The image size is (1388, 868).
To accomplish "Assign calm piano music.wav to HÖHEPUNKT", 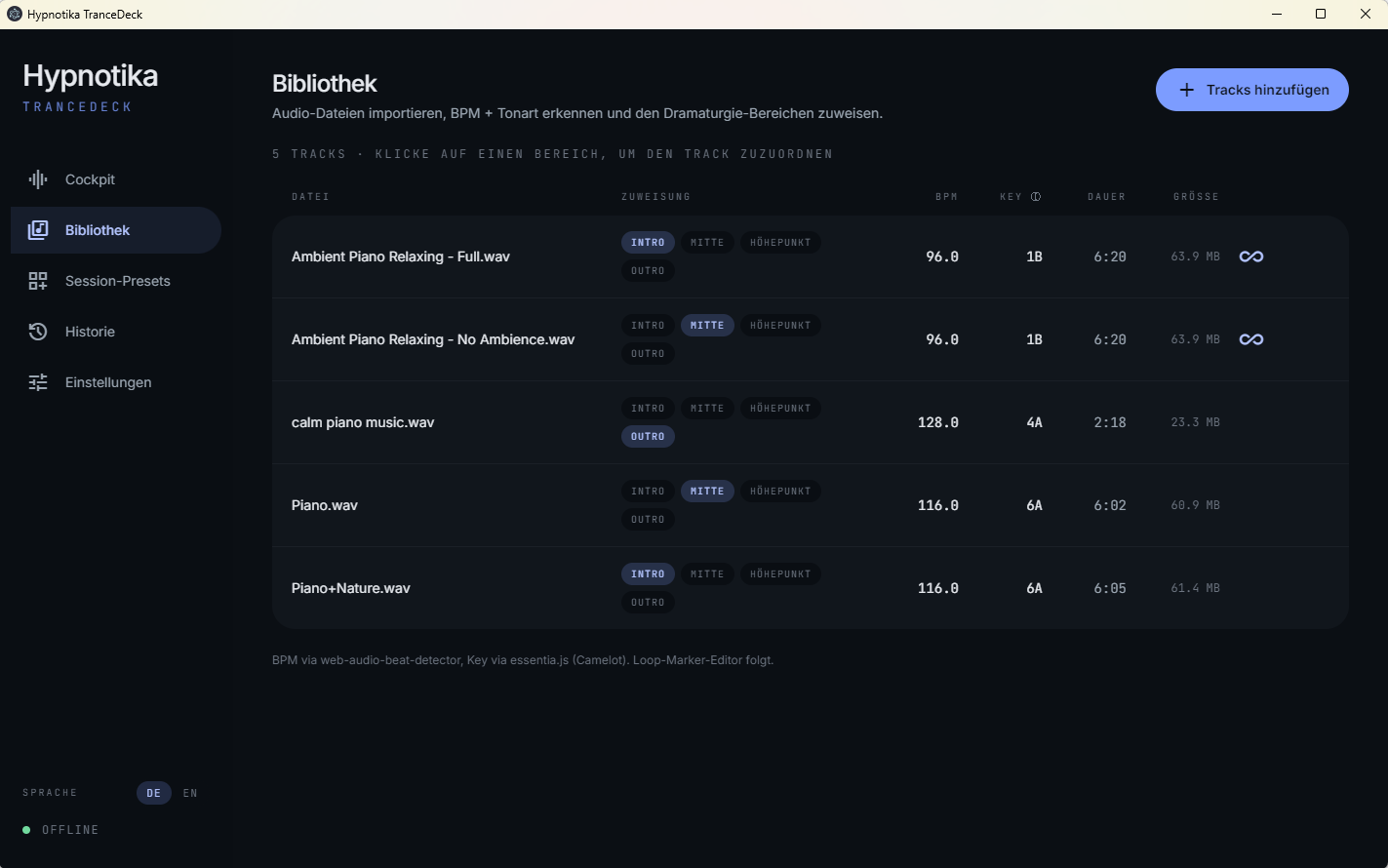I will 780,408.
